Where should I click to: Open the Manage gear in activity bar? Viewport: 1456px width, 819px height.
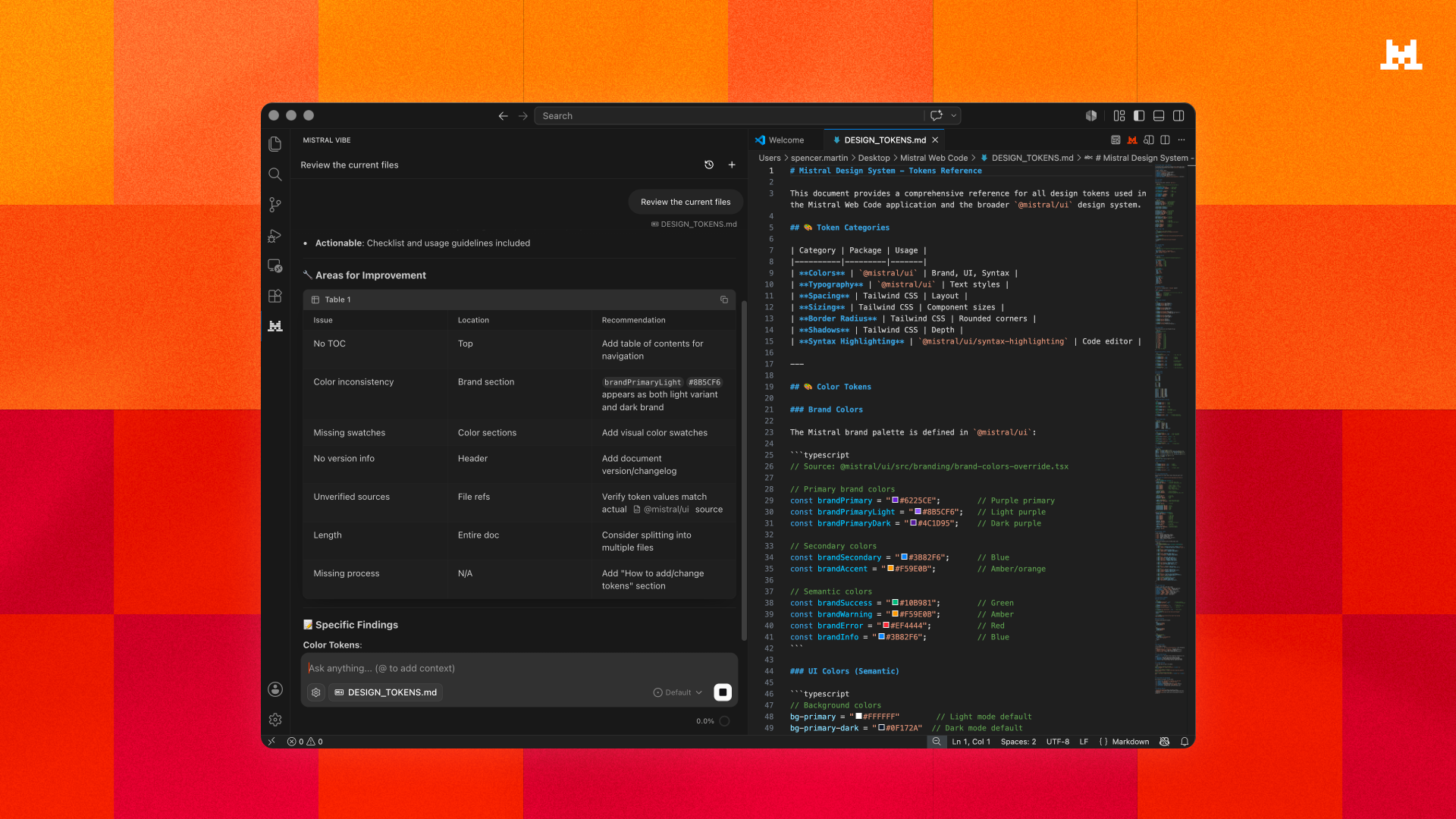click(275, 720)
